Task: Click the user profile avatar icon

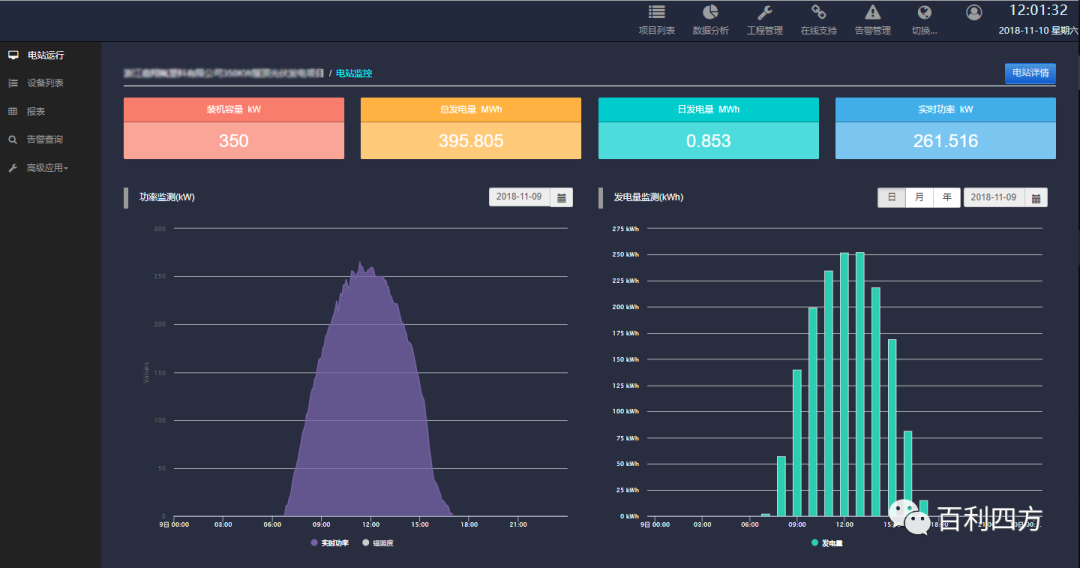Action: [973, 13]
